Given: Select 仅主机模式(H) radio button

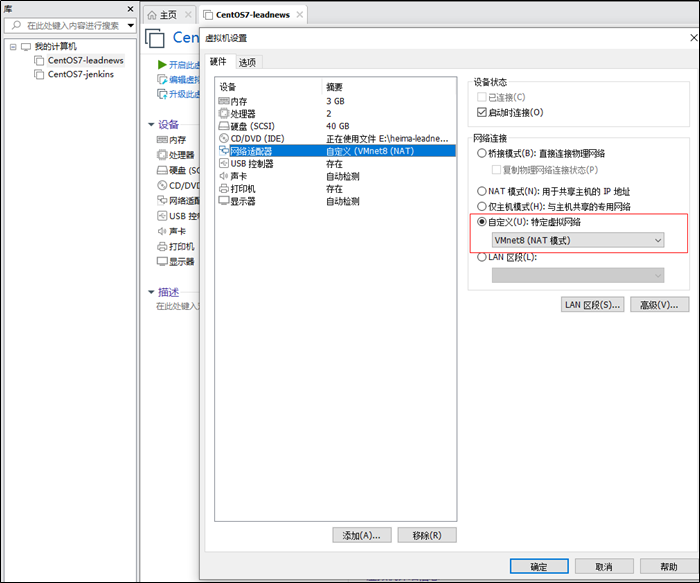Looking at the screenshot, I should click(x=482, y=206).
